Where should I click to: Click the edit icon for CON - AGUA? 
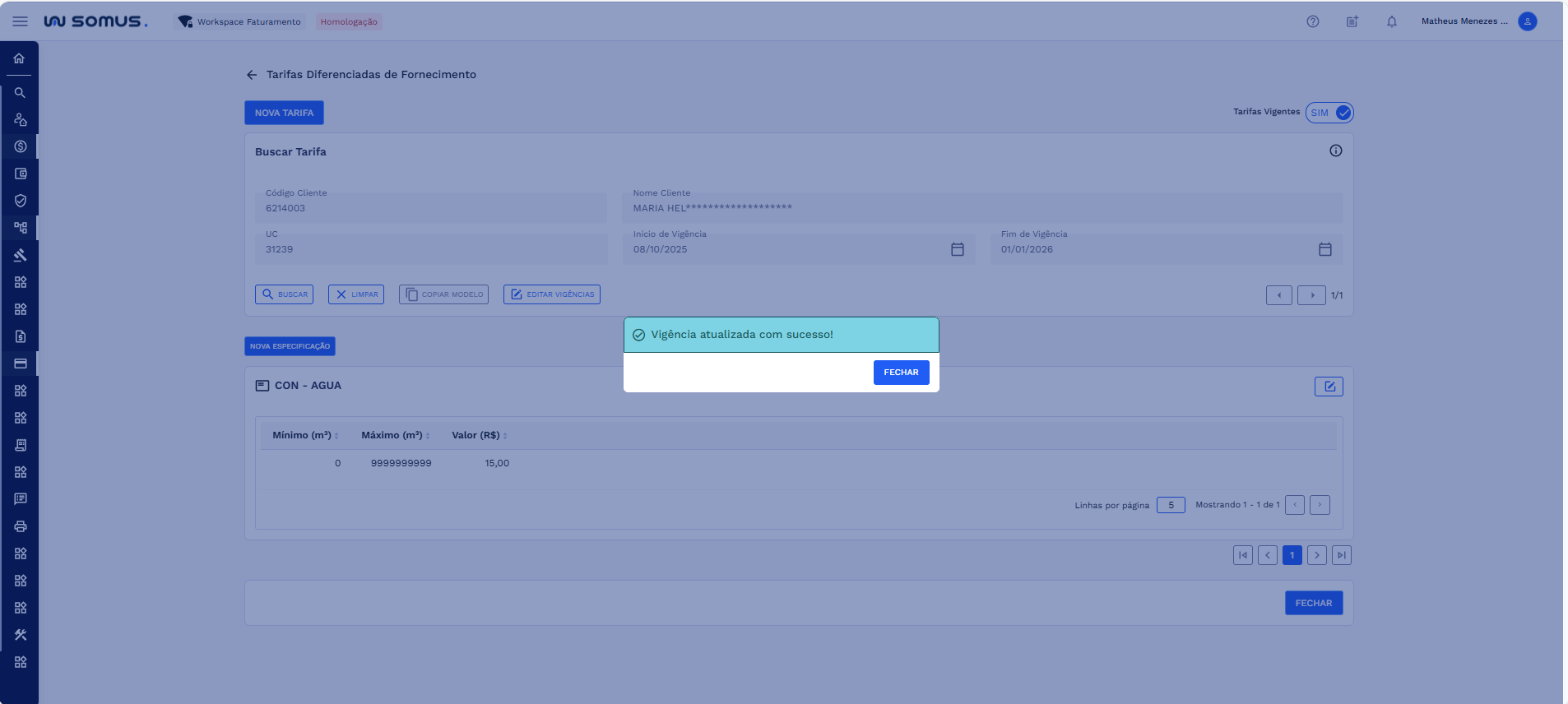pos(1328,387)
